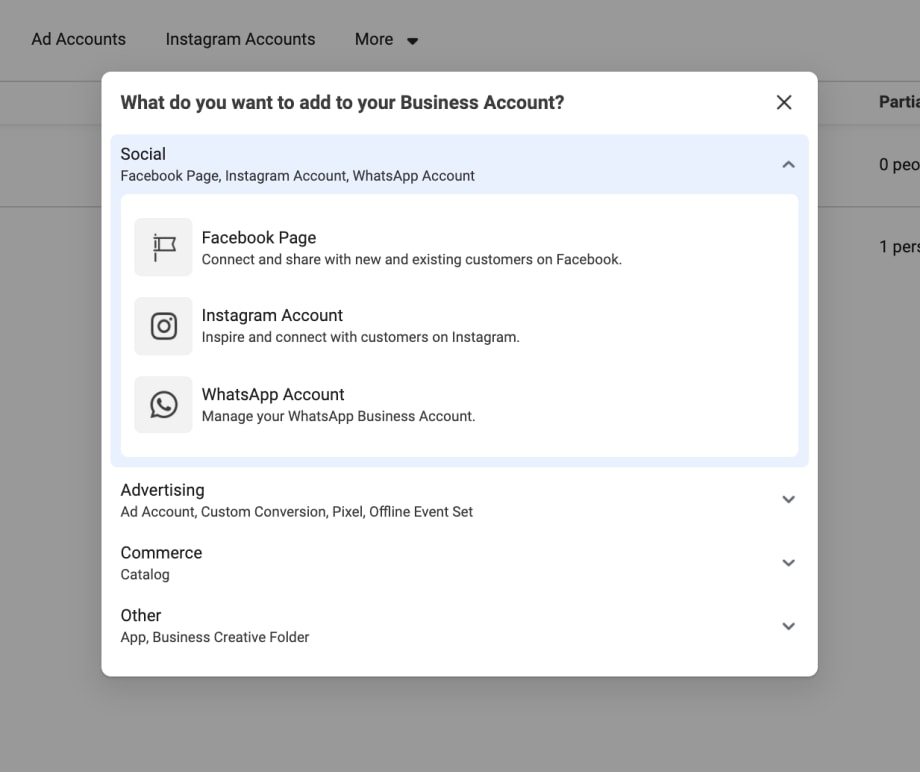Click the X to close the dialog
The image size is (920, 772).
784,102
